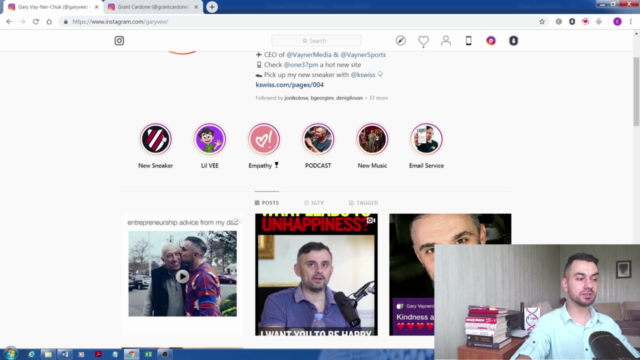This screenshot has width=640, height=360.
Task: Select the IGTV tab
Action: pyautogui.click(x=314, y=202)
